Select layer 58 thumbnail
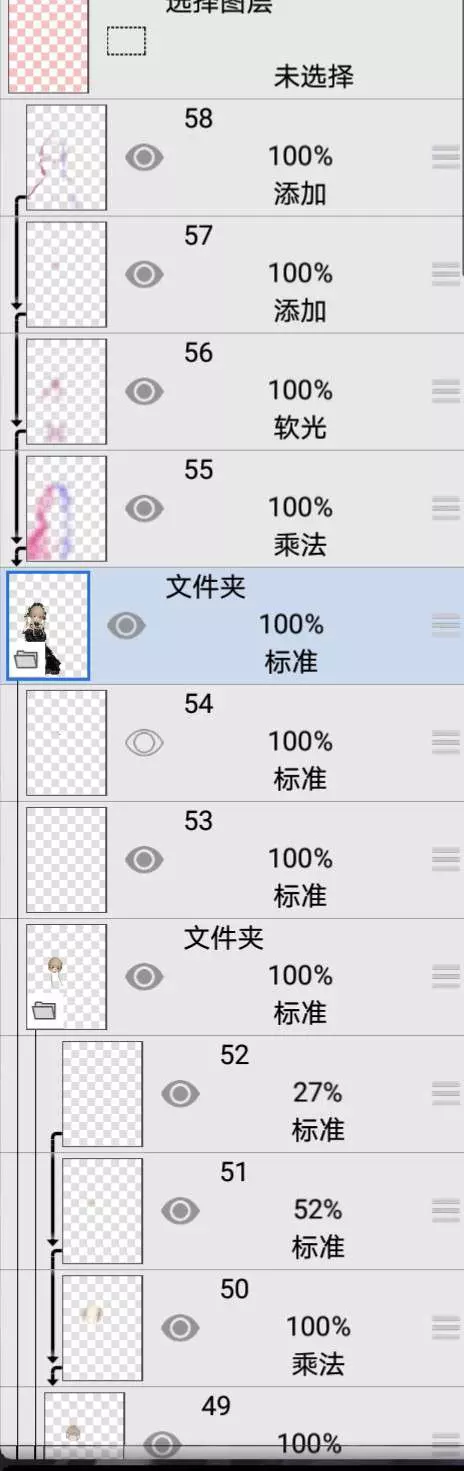The height and width of the screenshot is (1471, 464). click(66, 157)
